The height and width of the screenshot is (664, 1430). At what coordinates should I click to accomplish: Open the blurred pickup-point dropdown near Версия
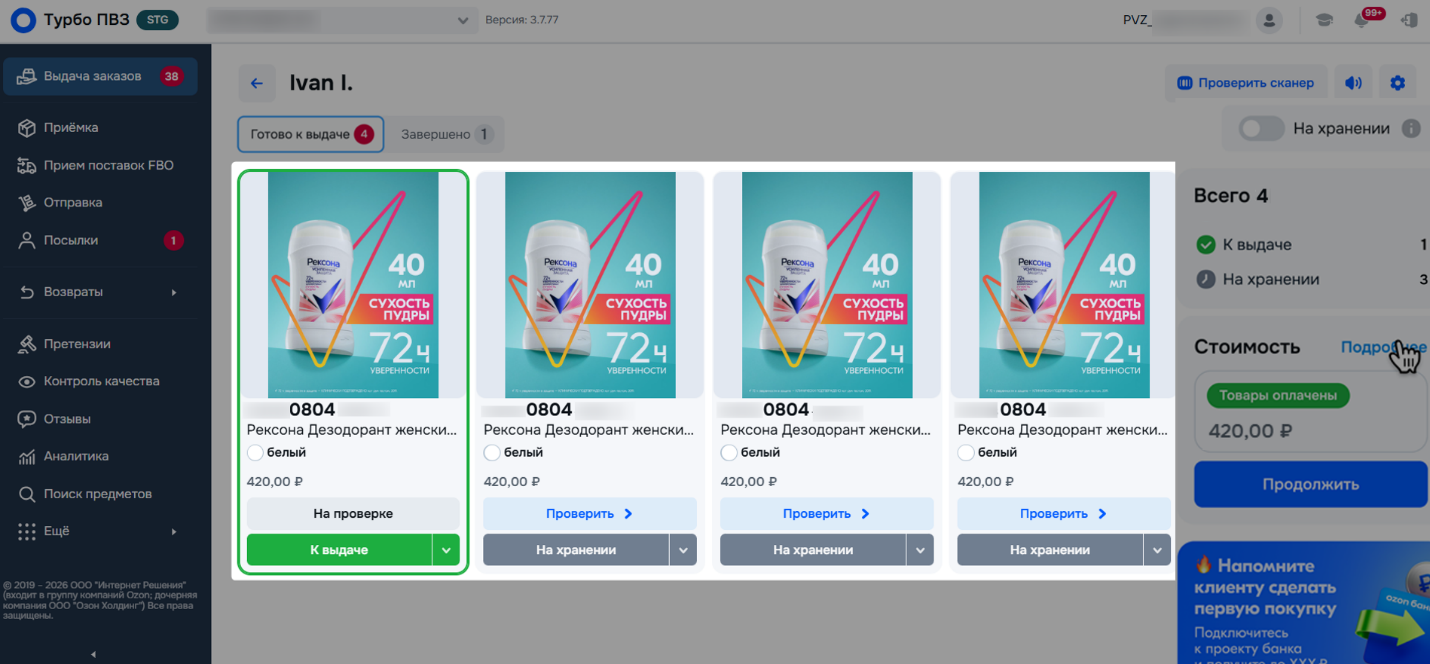tap(342, 20)
